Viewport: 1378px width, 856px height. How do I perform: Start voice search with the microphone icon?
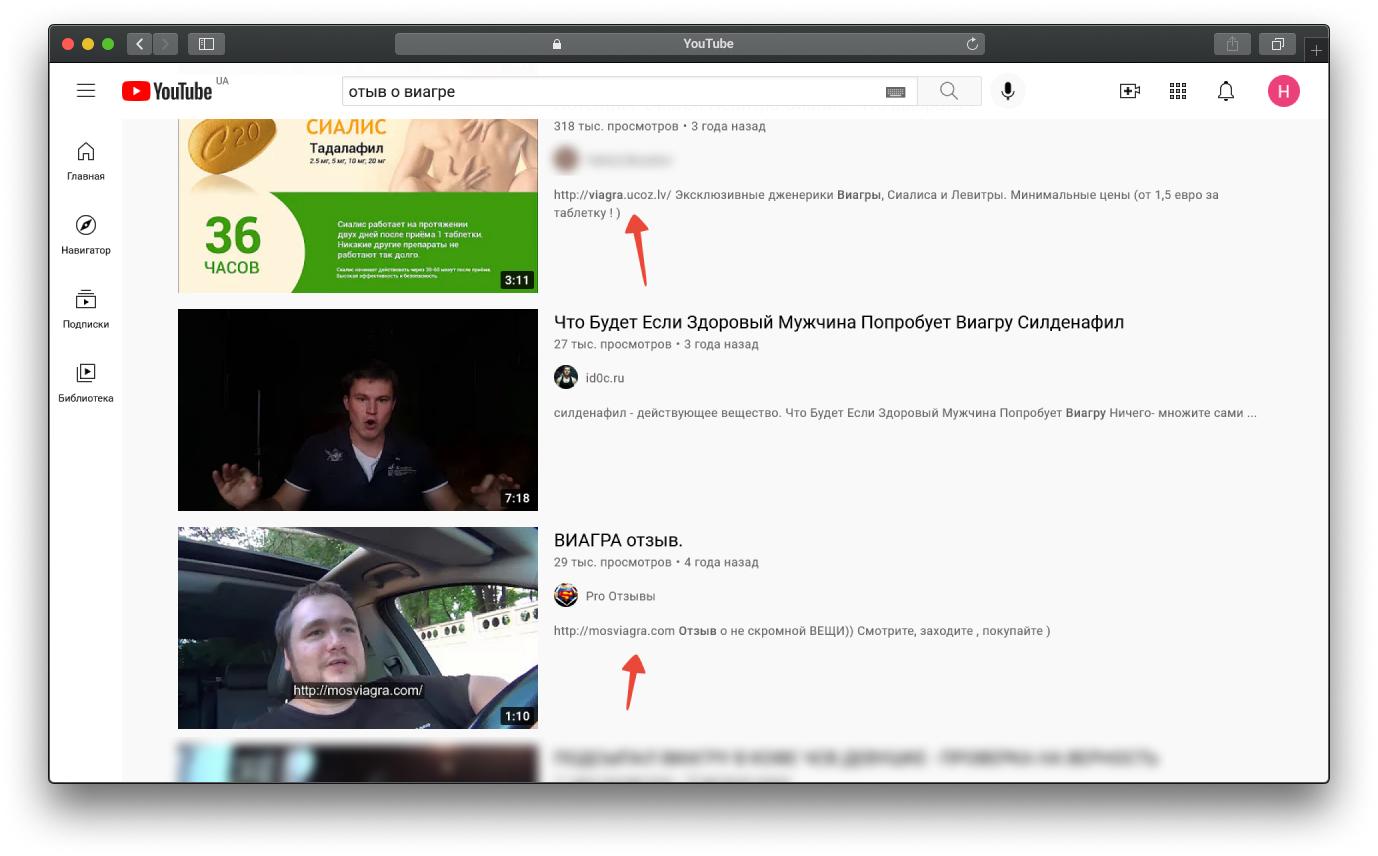1008,91
